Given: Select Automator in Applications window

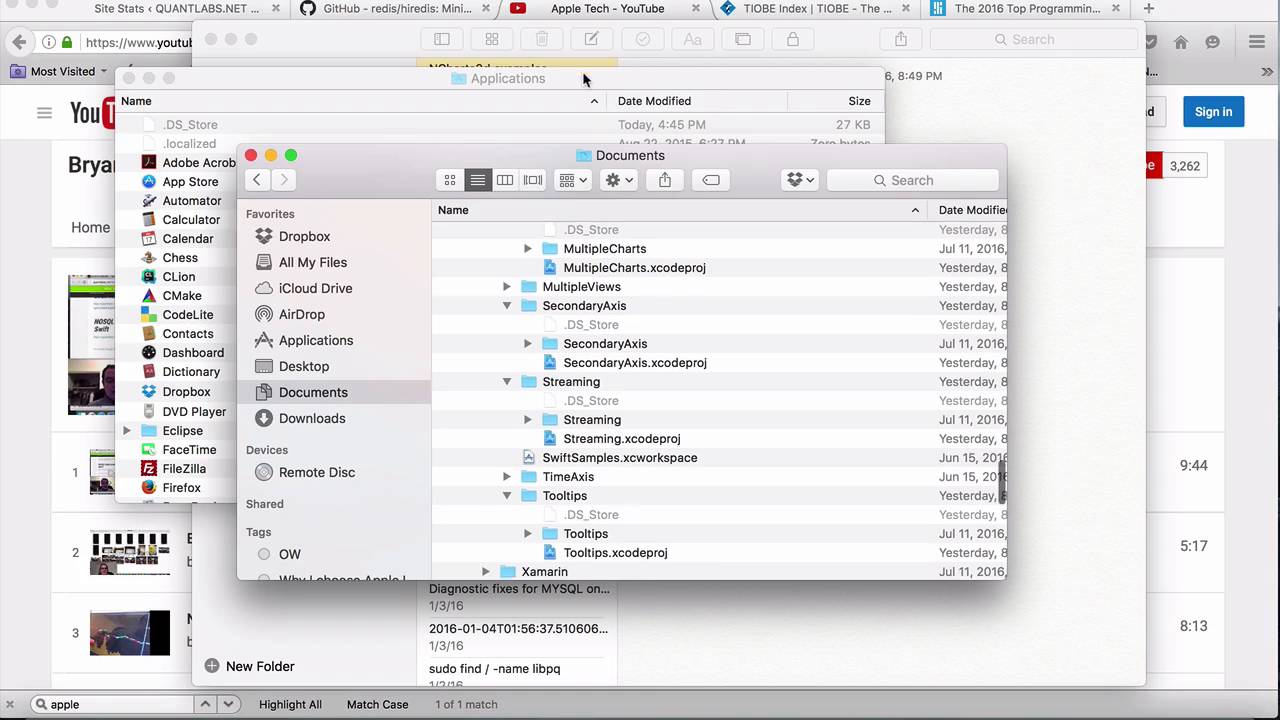Looking at the screenshot, I should tap(192, 201).
